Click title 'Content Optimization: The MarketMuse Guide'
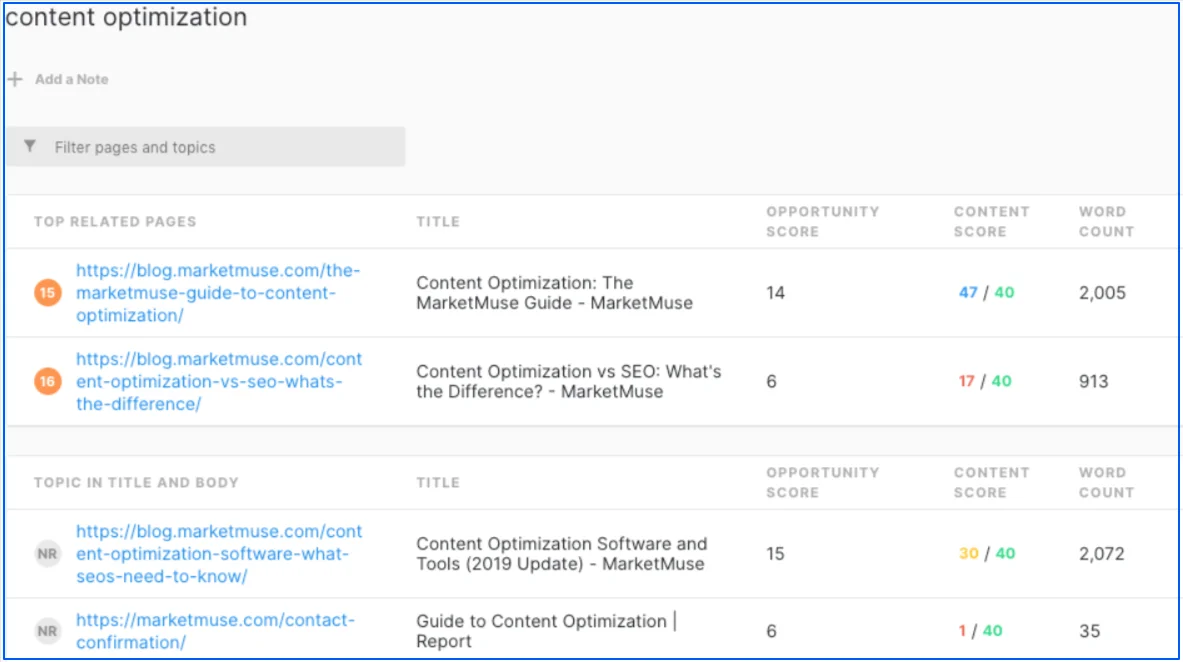The image size is (1183, 662). point(555,293)
